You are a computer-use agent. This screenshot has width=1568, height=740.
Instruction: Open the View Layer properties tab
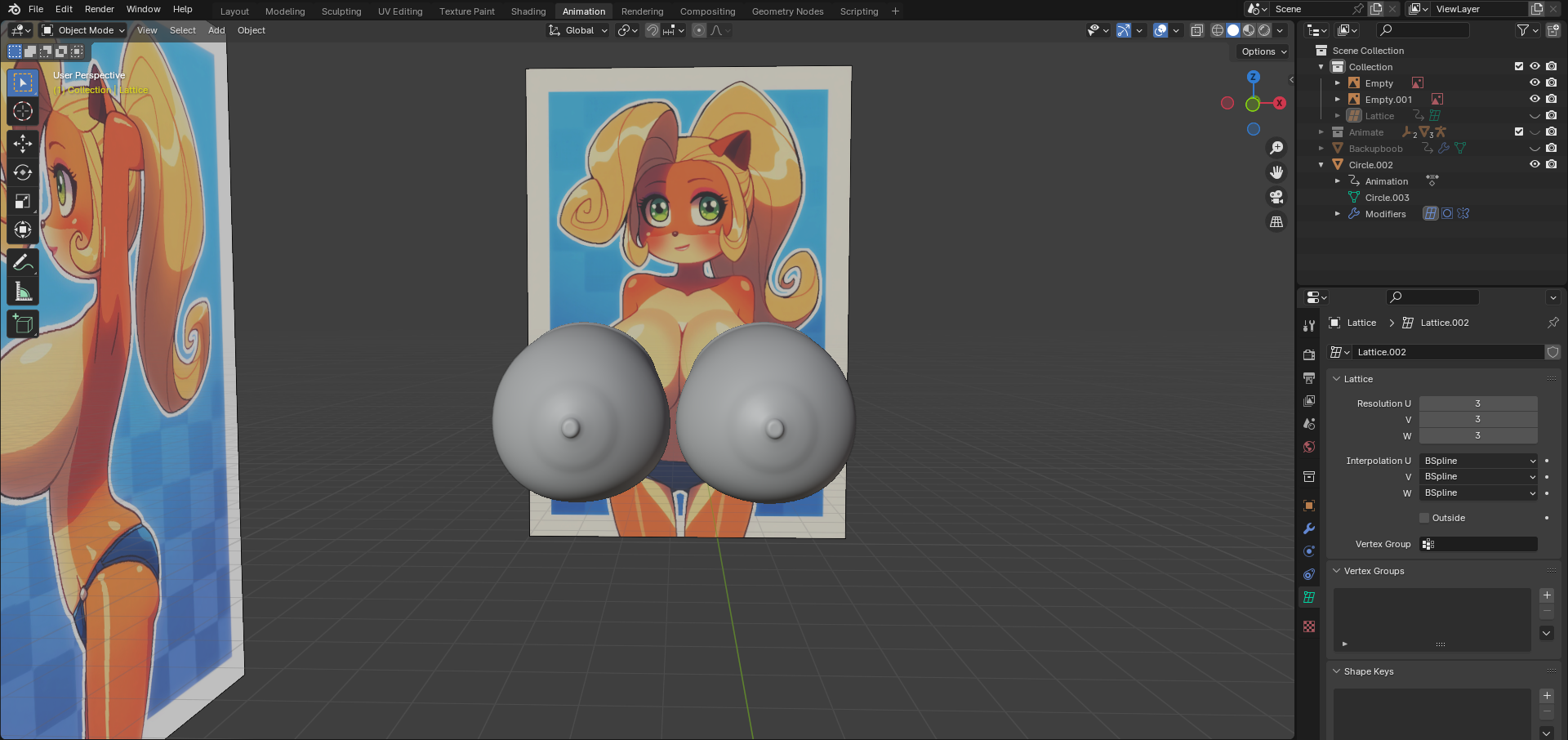point(1309,401)
